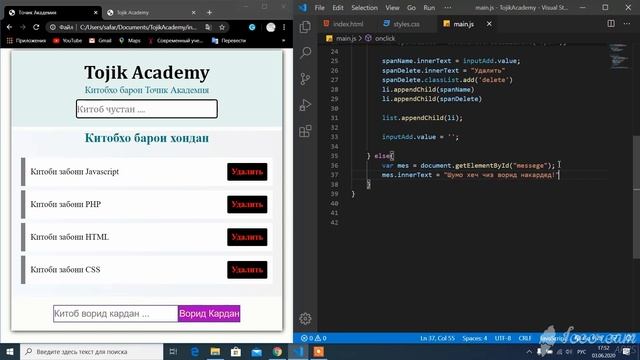Open errors and warnings in status bar
The width and height of the screenshot is (640, 360).
(x=313, y=338)
